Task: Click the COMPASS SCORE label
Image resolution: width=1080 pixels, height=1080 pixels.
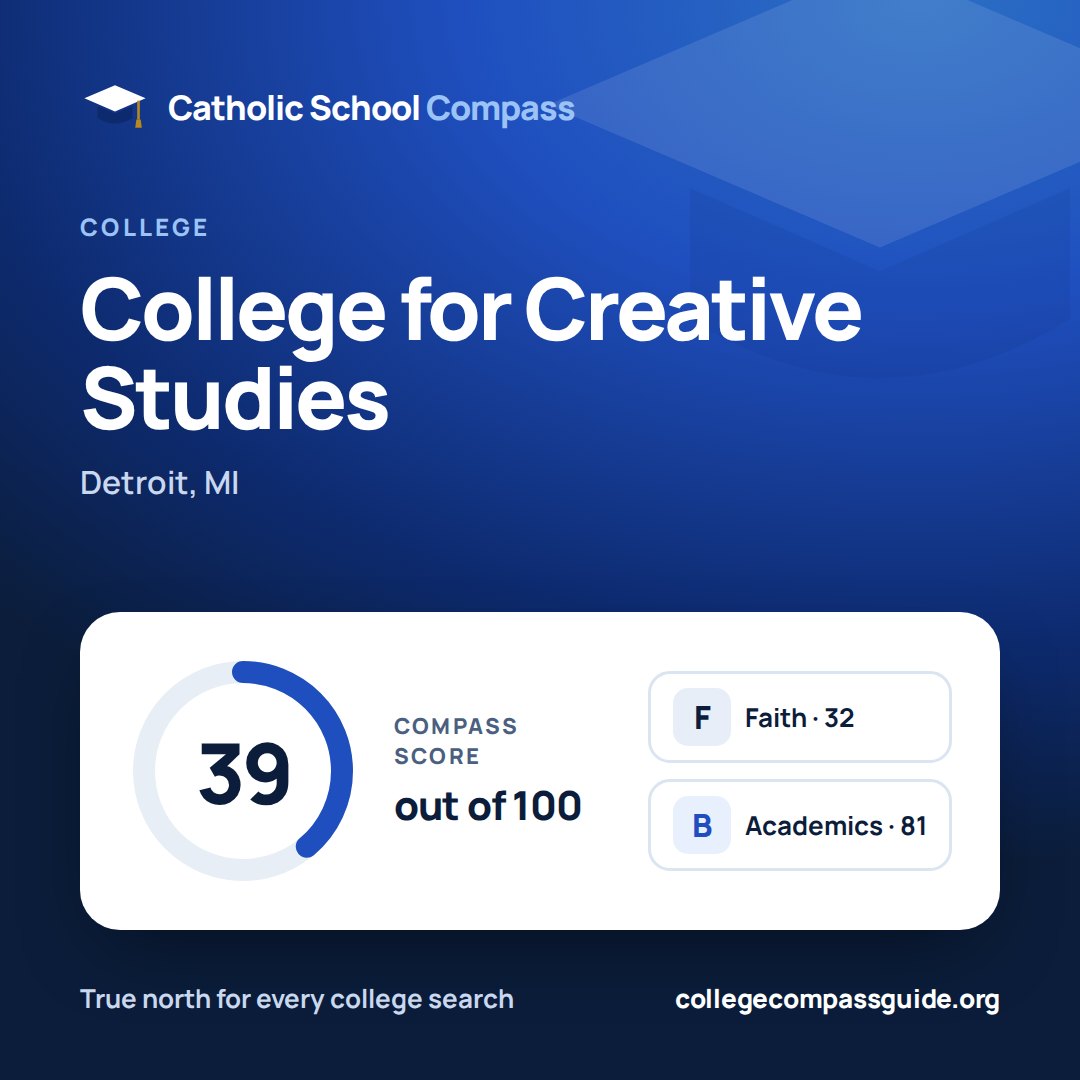Action: click(456, 741)
